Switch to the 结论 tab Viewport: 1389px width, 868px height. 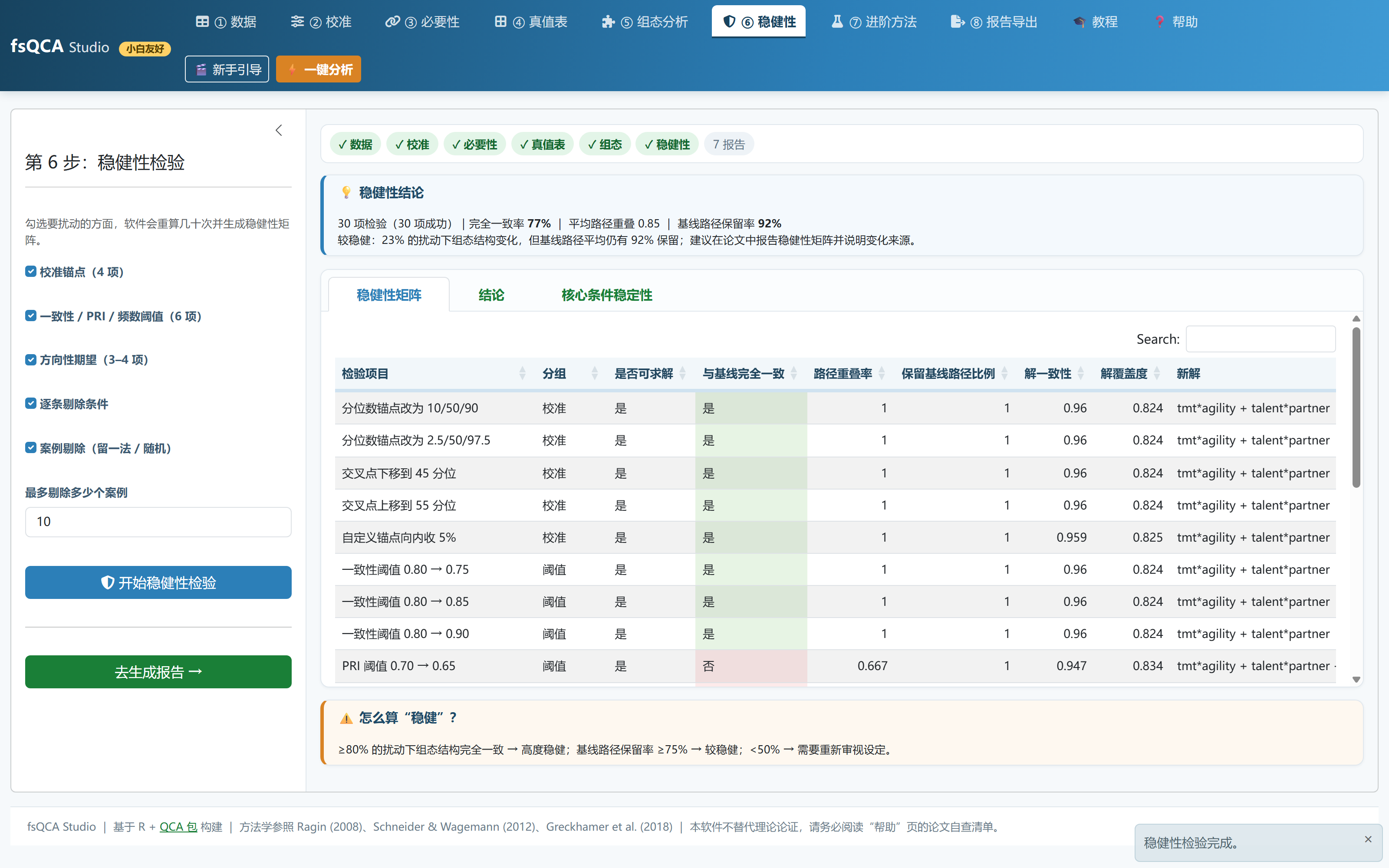491,295
